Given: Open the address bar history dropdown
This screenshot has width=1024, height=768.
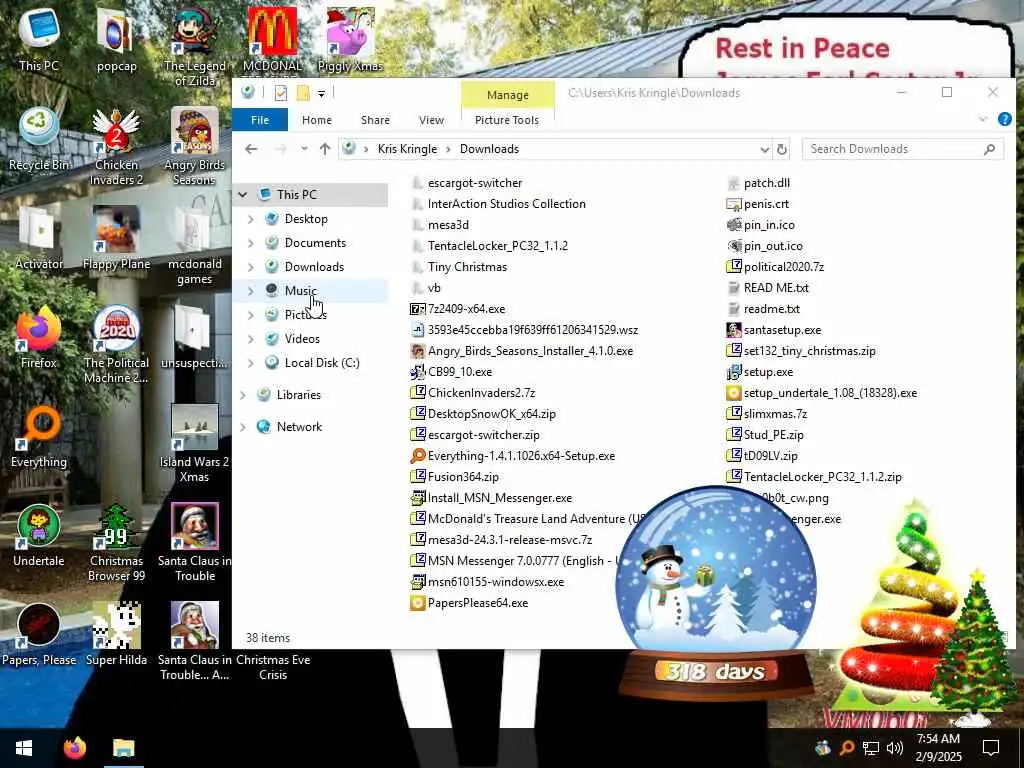Looking at the screenshot, I should [764, 150].
